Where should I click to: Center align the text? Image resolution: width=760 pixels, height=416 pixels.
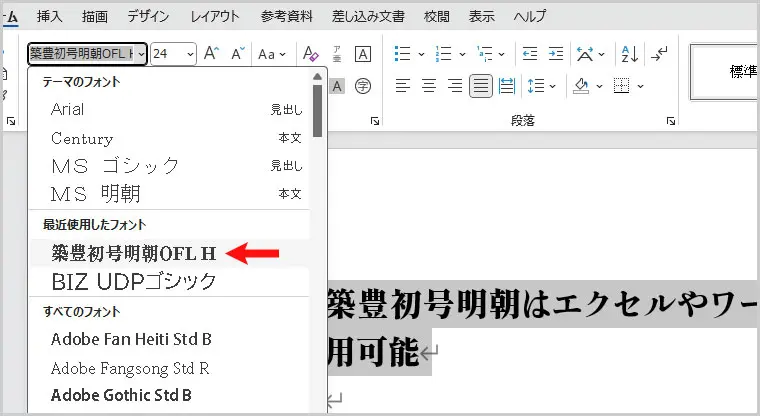429,86
